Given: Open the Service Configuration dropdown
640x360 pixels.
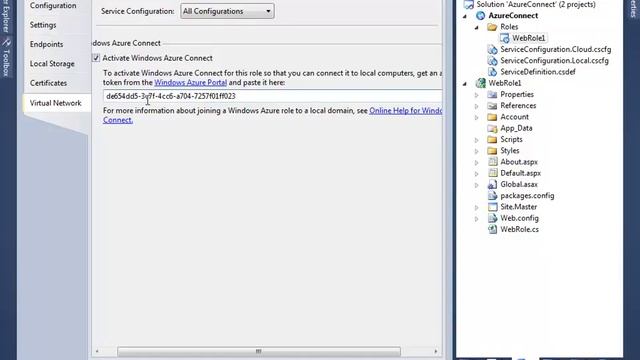Looking at the screenshot, I should tap(227, 11).
